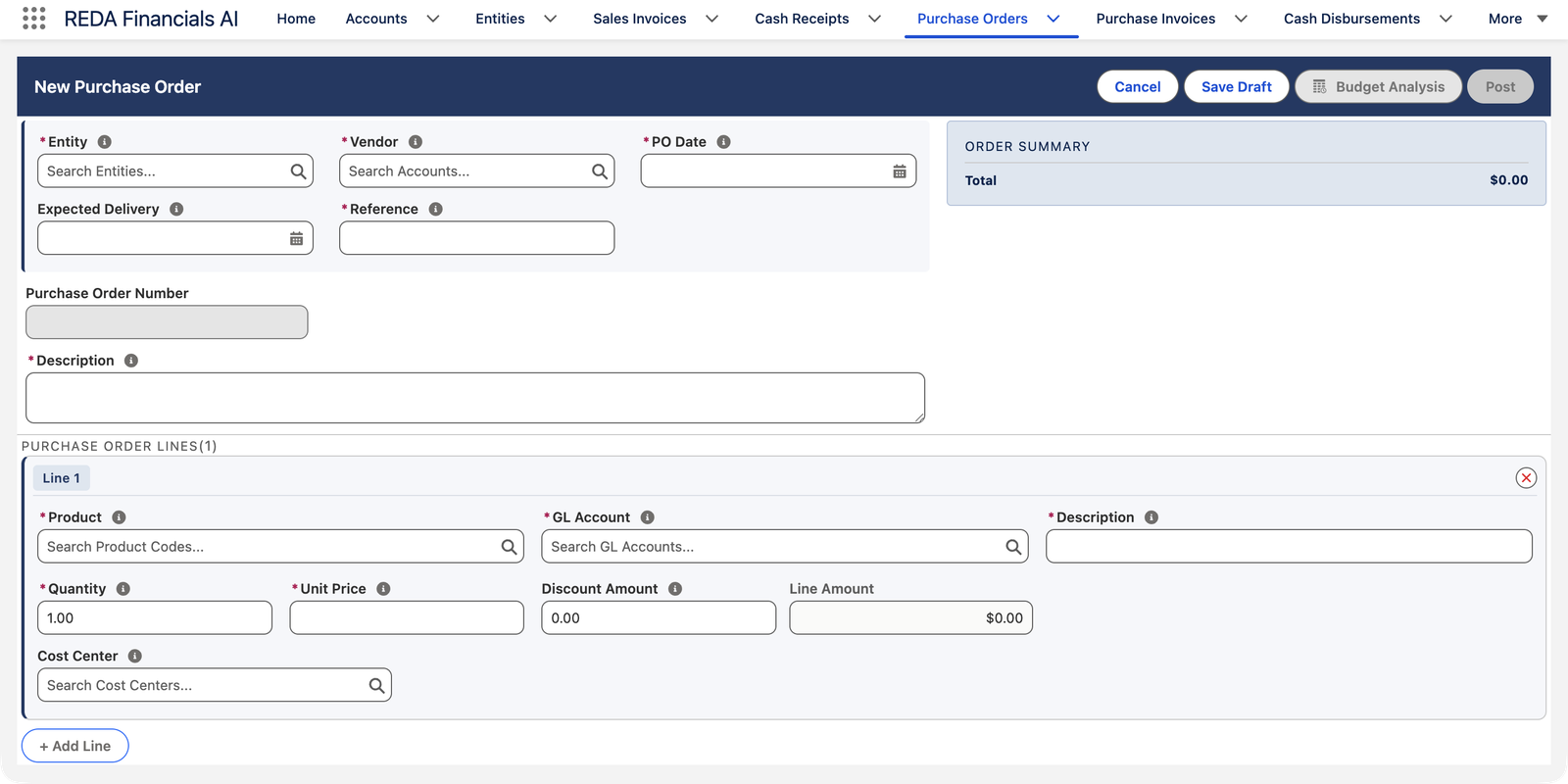The height and width of the screenshot is (784, 1568).
Task: Show Discount Amount info icon
Action: [675, 589]
